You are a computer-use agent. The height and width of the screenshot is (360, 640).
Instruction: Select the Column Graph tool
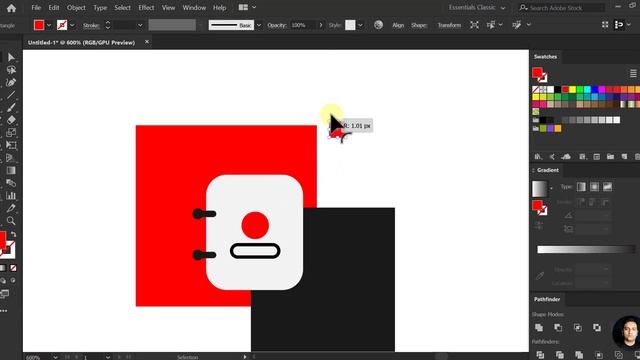tap(11, 196)
